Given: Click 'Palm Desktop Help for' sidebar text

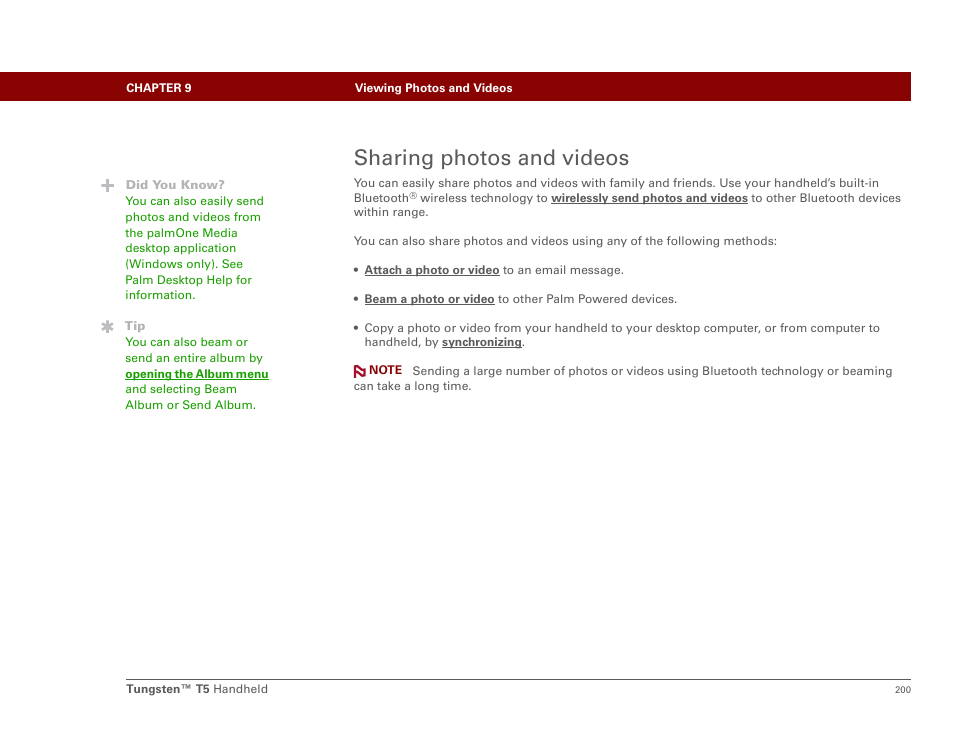Looking at the screenshot, I should click(x=189, y=280).
